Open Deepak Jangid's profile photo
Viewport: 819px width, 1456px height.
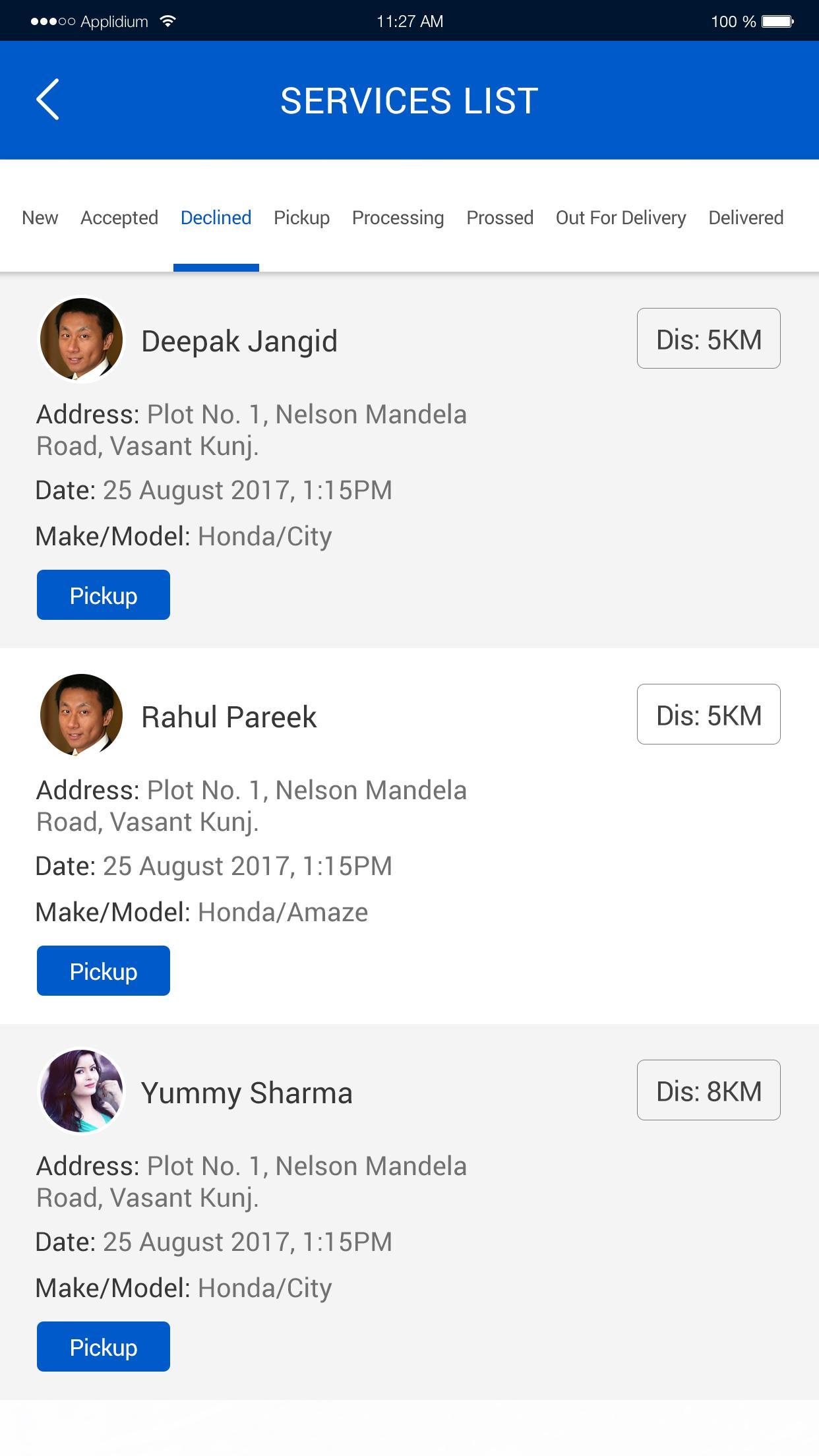81,340
